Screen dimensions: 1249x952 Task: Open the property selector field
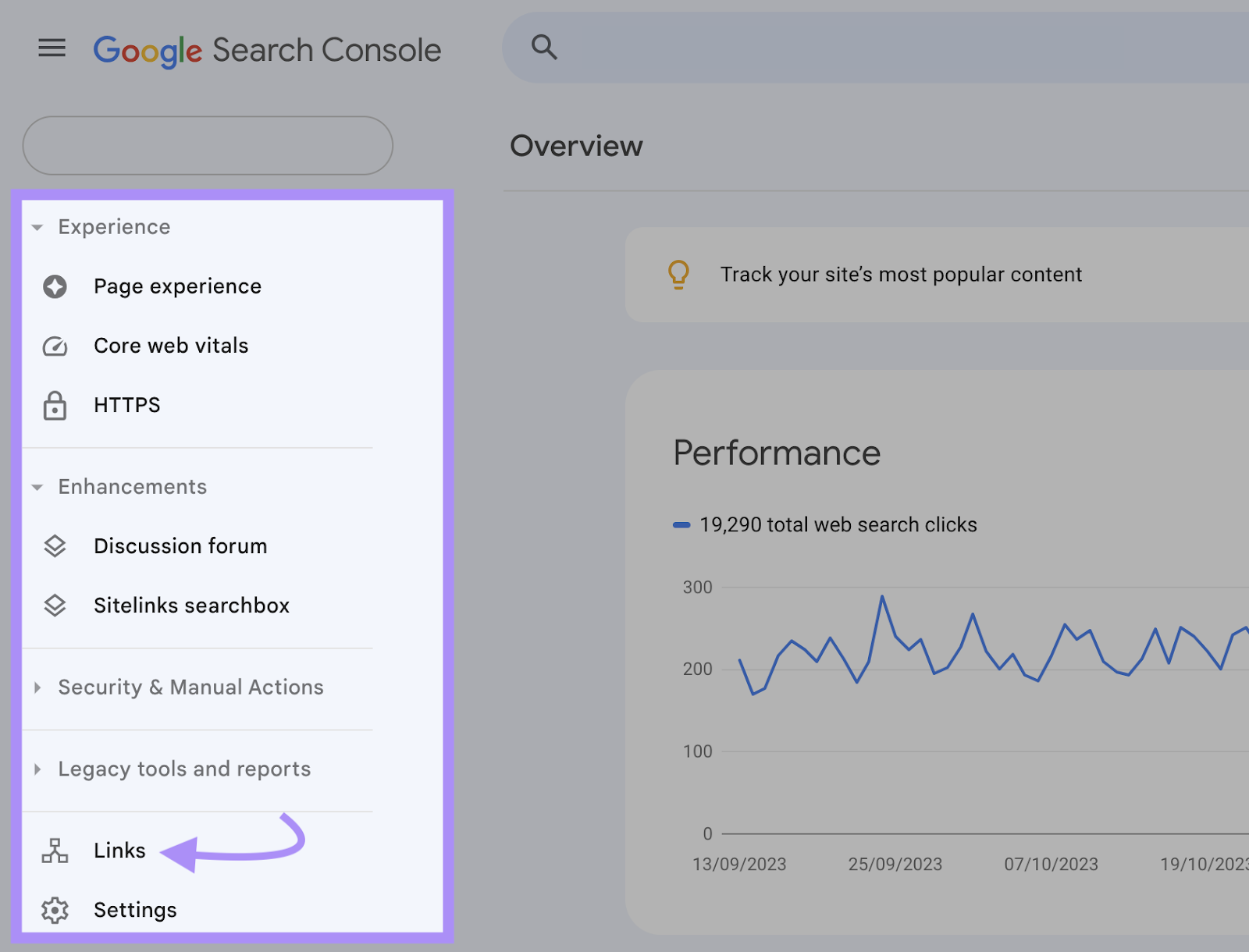pos(208,145)
